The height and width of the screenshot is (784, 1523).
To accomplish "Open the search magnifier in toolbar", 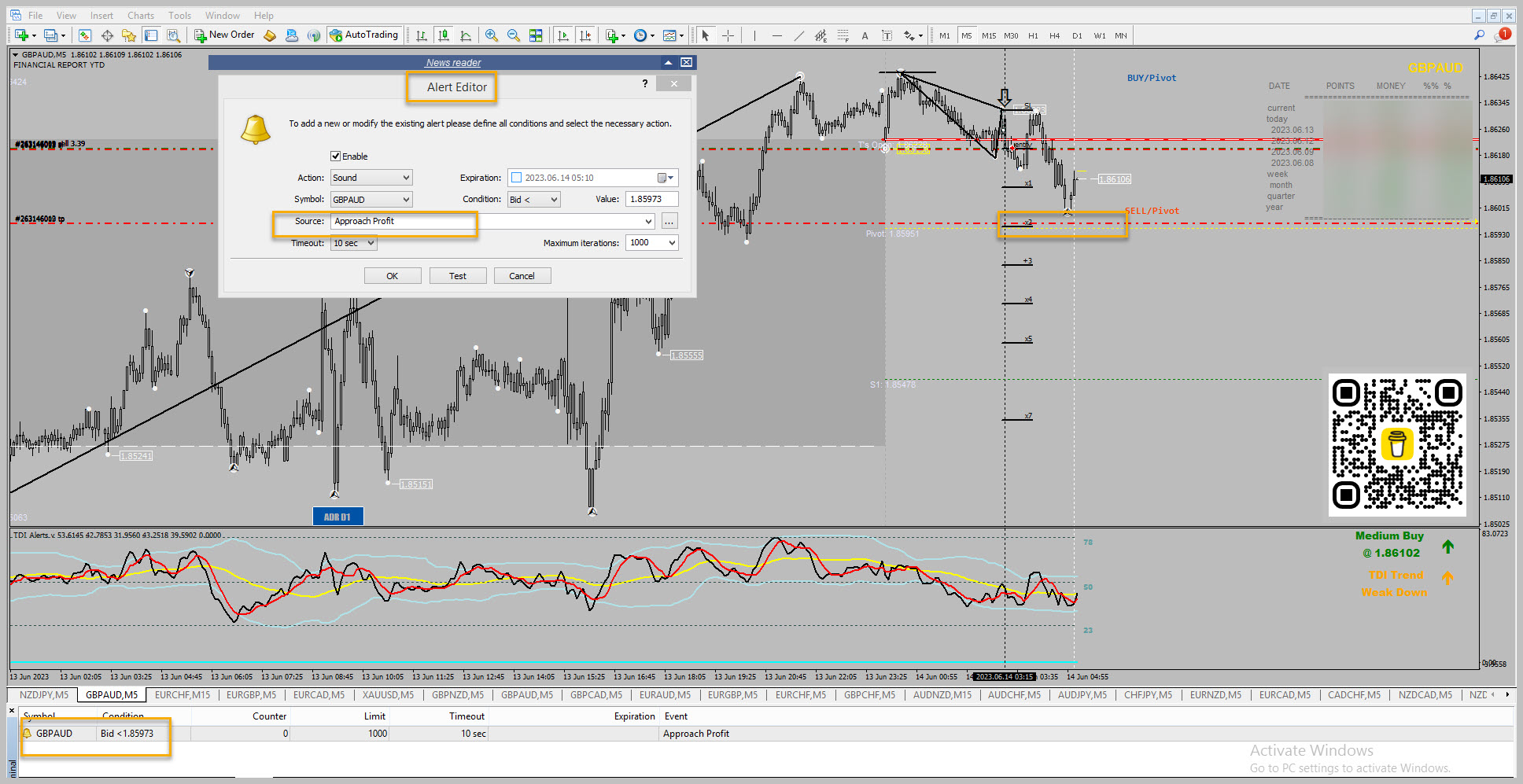I will (x=1479, y=35).
